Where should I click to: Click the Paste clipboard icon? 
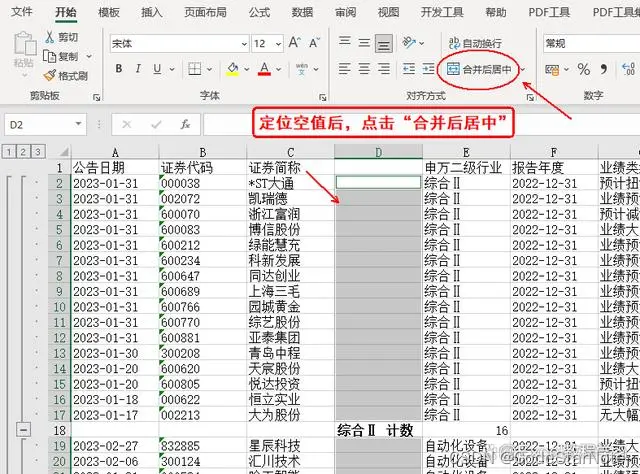[x=24, y=44]
